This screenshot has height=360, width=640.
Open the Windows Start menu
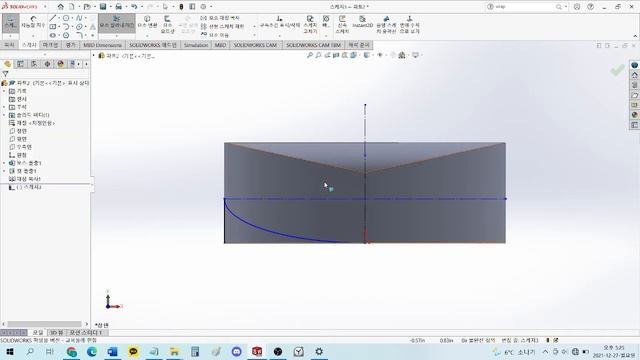pyautogui.click(x=9, y=351)
